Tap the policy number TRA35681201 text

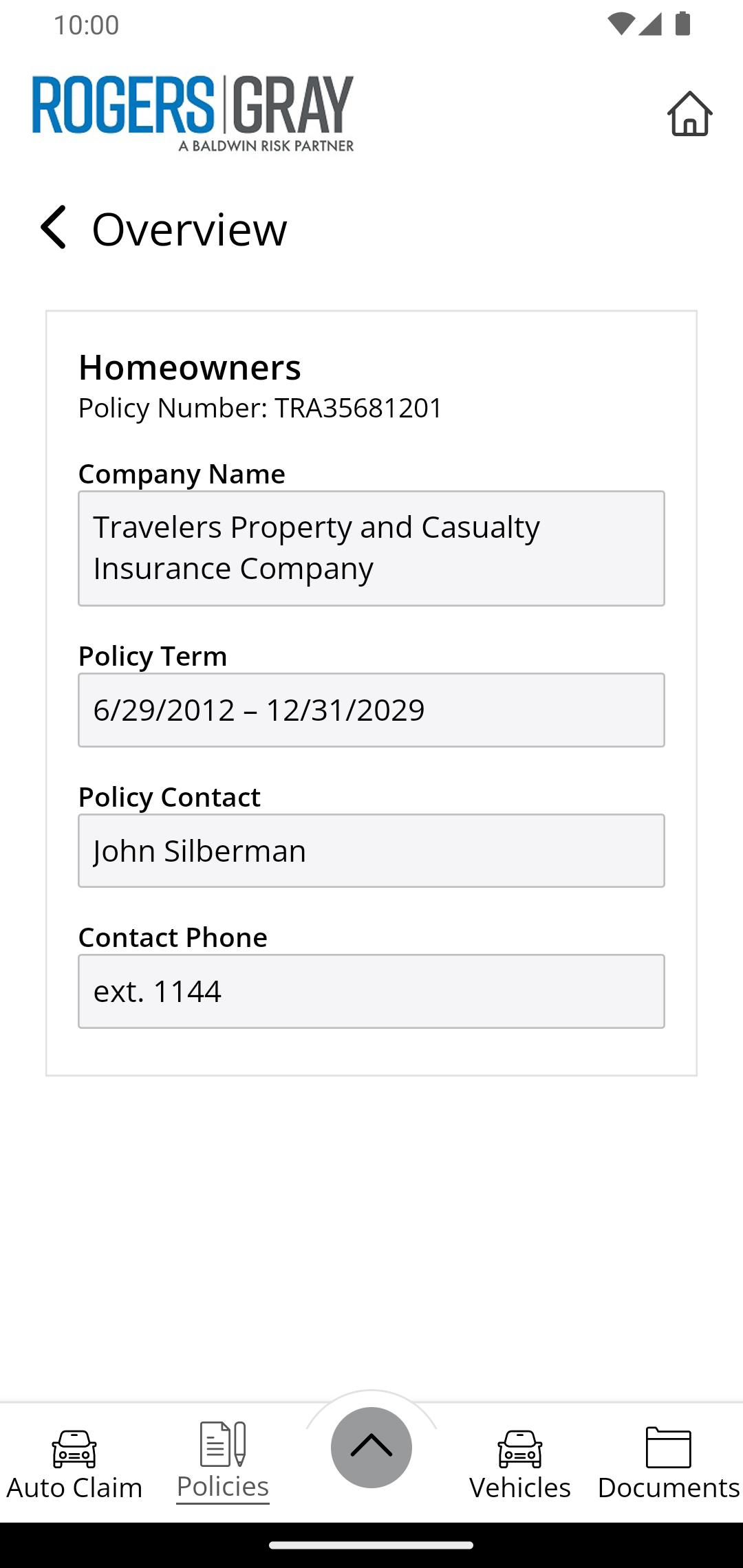point(358,408)
